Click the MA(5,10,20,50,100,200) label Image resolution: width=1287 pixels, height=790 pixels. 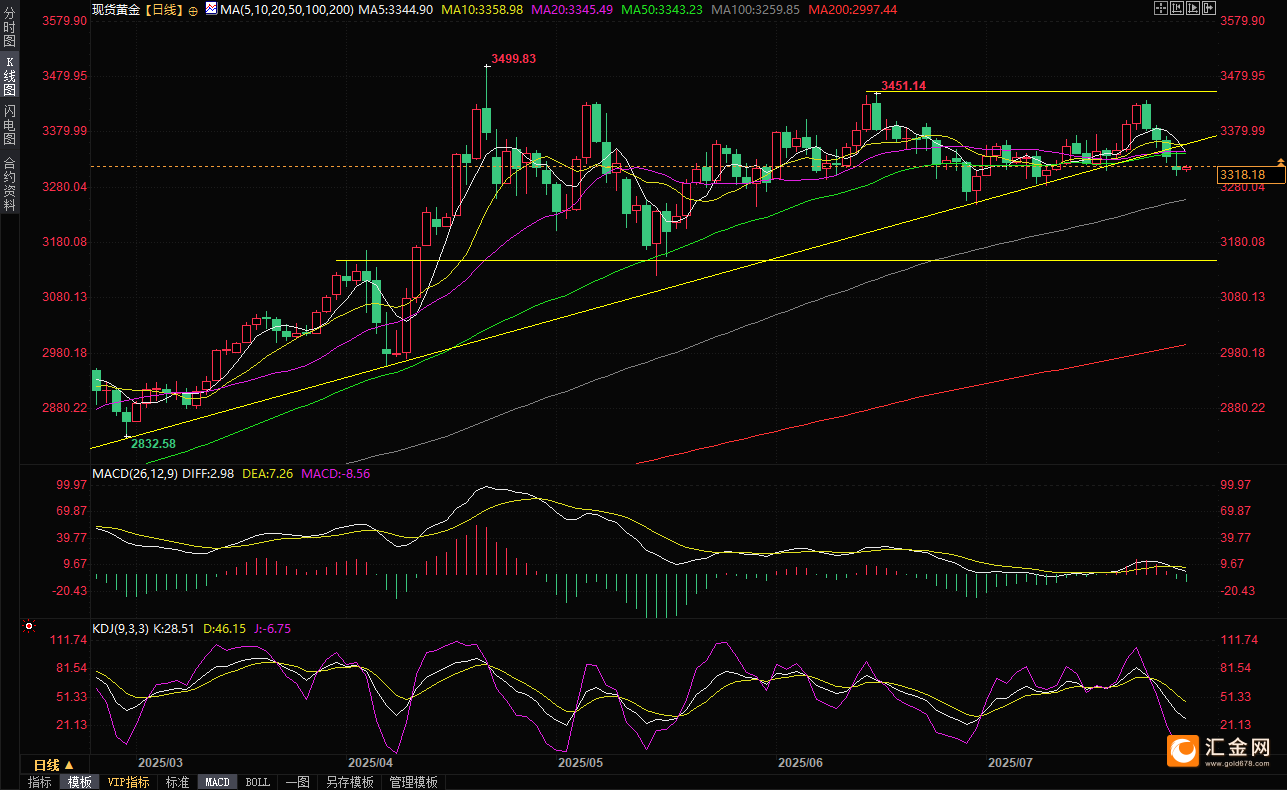pyautogui.click(x=287, y=9)
